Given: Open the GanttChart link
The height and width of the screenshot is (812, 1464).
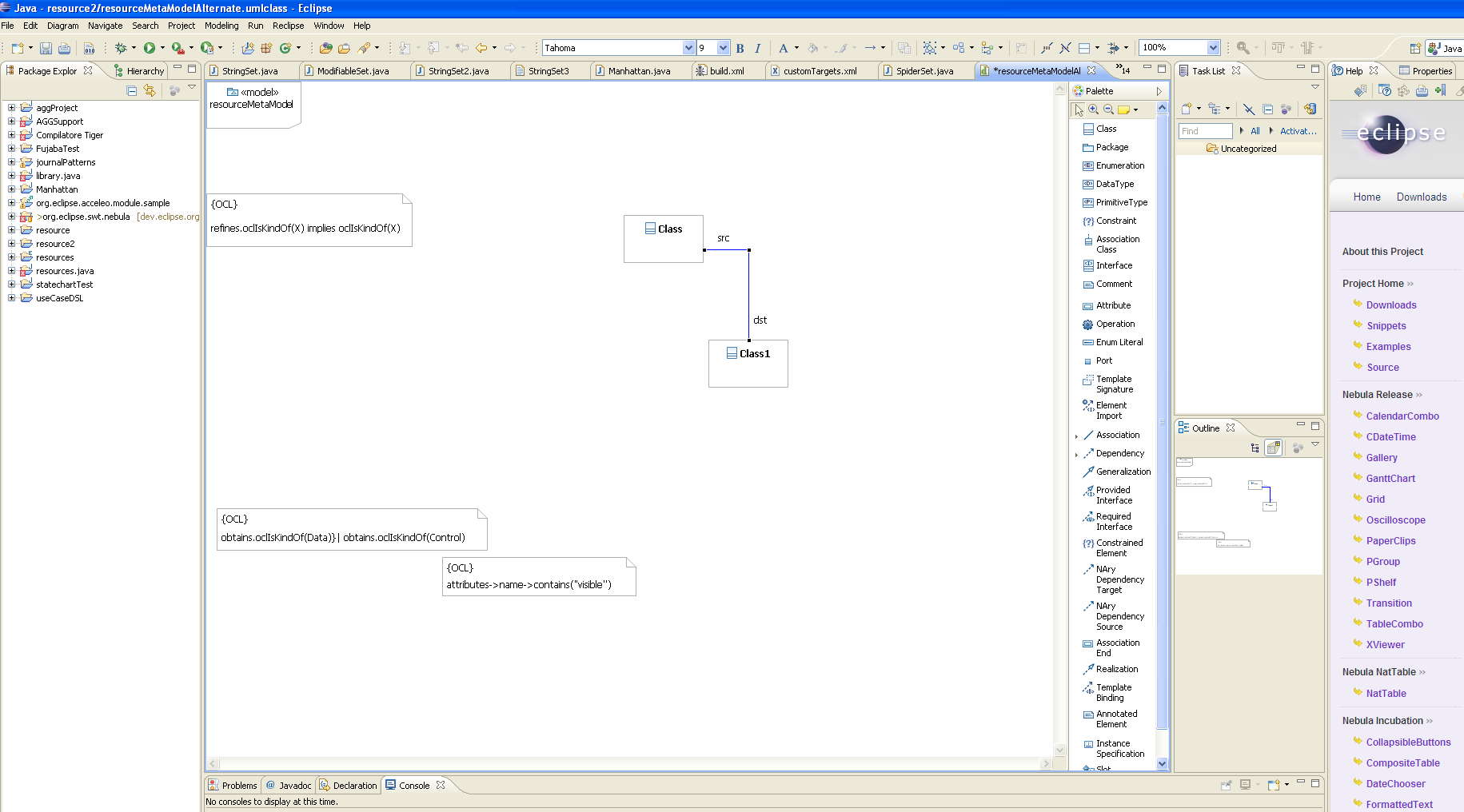Looking at the screenshot, I should pos(1390,479).
